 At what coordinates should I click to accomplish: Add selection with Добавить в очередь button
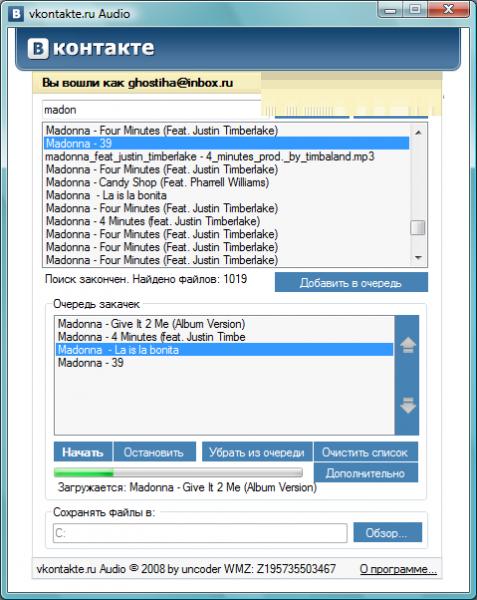pyautogui.click(x=351, y=282)
